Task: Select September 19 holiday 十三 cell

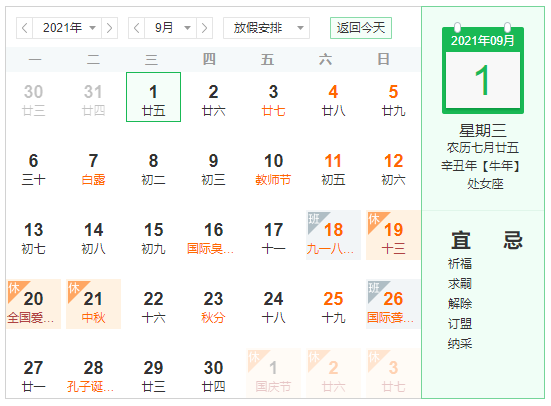Action: pyautogui.click(x=394, y=235)
